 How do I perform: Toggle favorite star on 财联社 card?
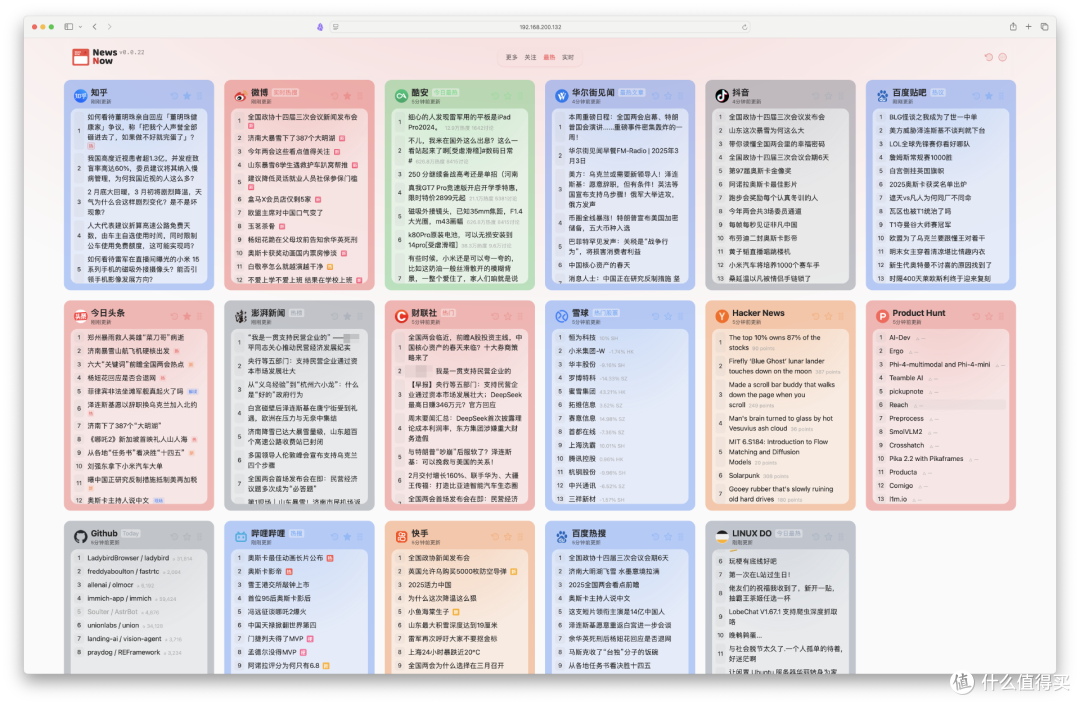[508, 316]
